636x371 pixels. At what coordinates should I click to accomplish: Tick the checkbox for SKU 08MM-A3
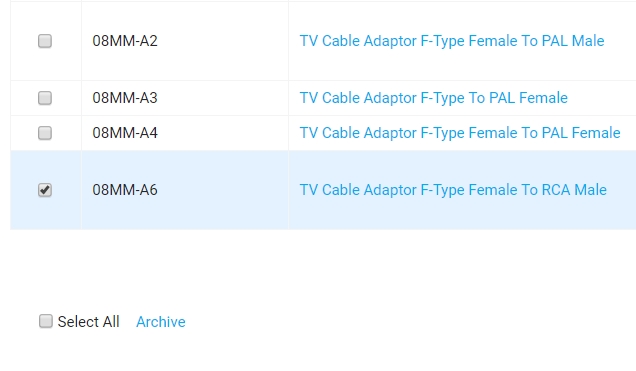click(x=45, y=98)
